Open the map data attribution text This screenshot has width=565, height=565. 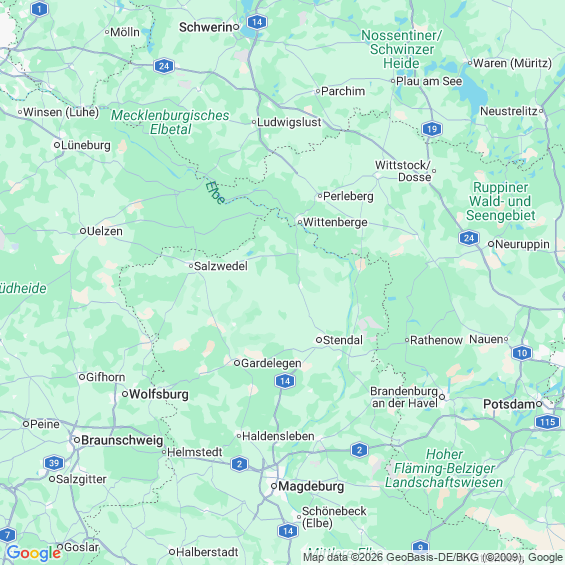[433, 557]
